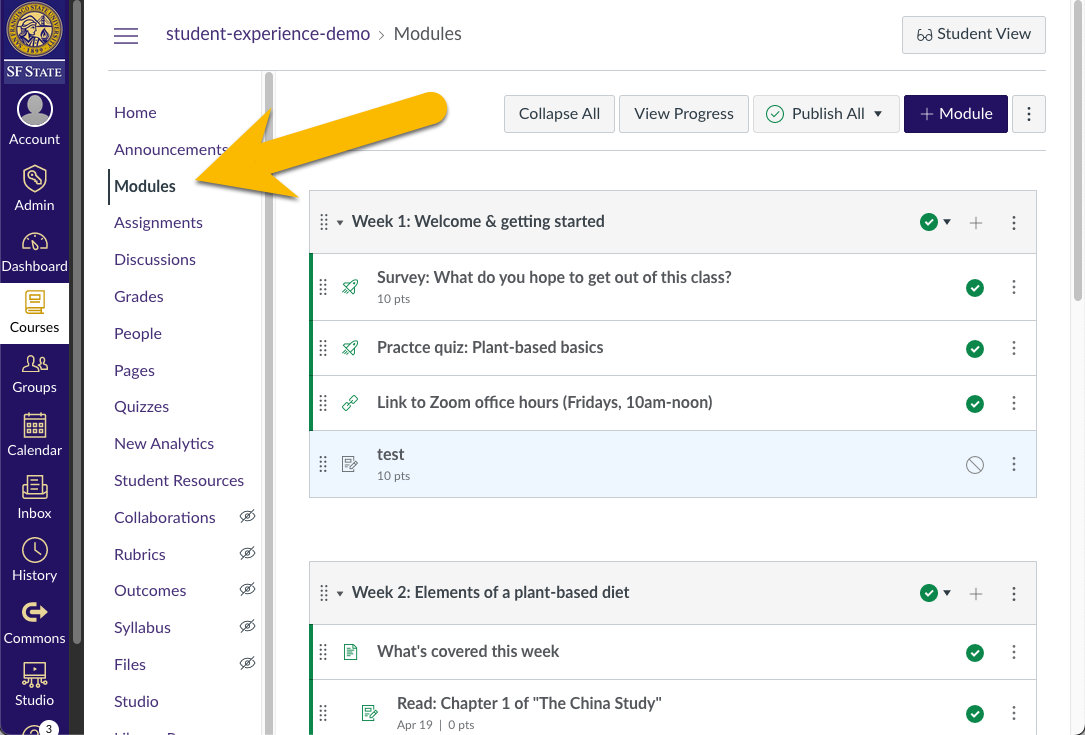Viewport: 1085px width, 735px height.
Task: Unpublish the Practce quiz item
Action: (975, 349)
